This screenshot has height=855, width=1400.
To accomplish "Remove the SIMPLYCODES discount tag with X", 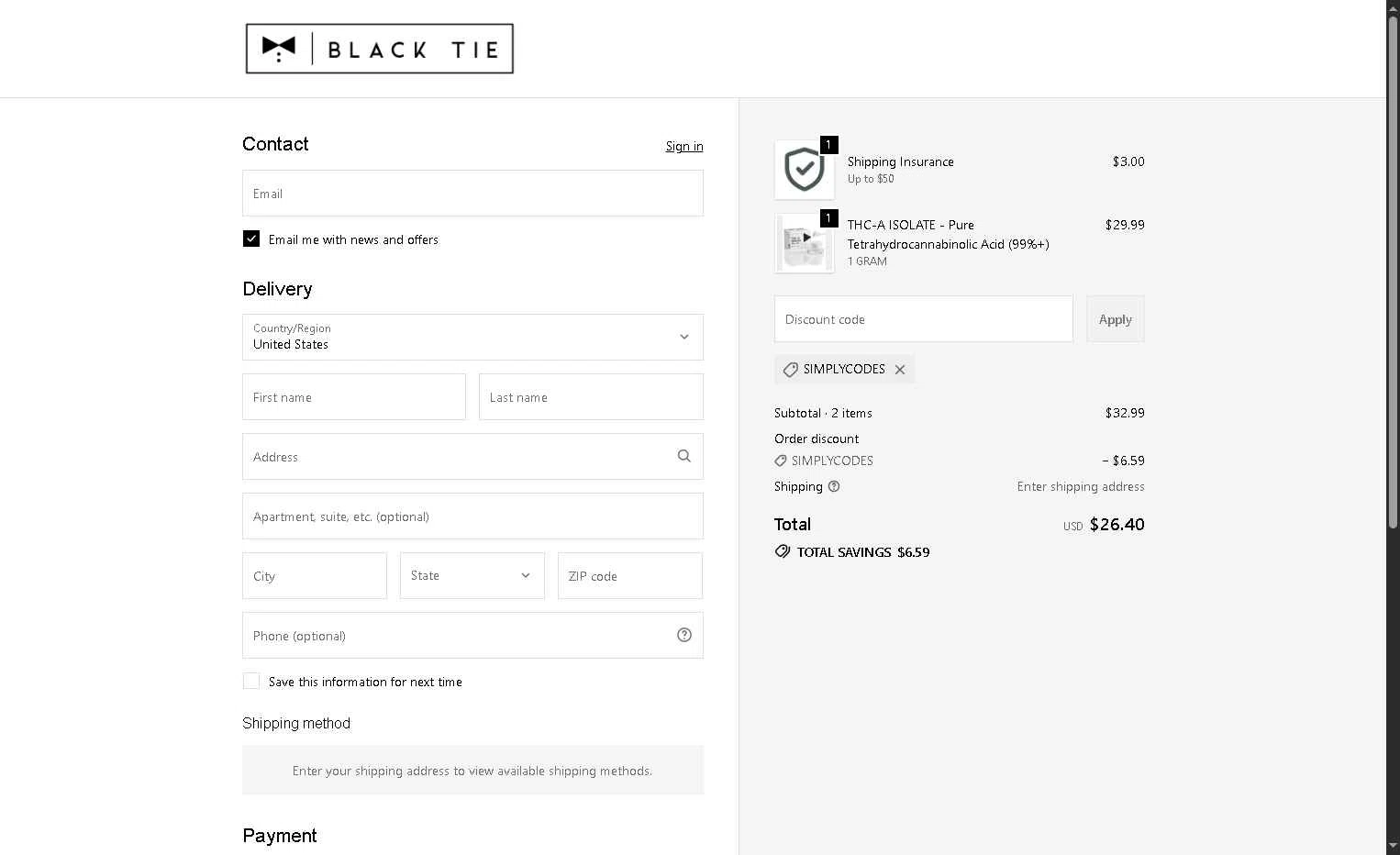I will click(x=900, y=370).
